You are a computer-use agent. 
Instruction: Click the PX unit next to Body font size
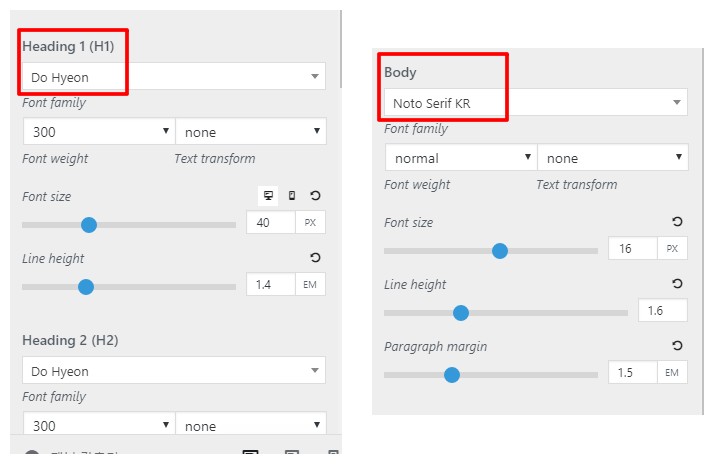point(672,249)
